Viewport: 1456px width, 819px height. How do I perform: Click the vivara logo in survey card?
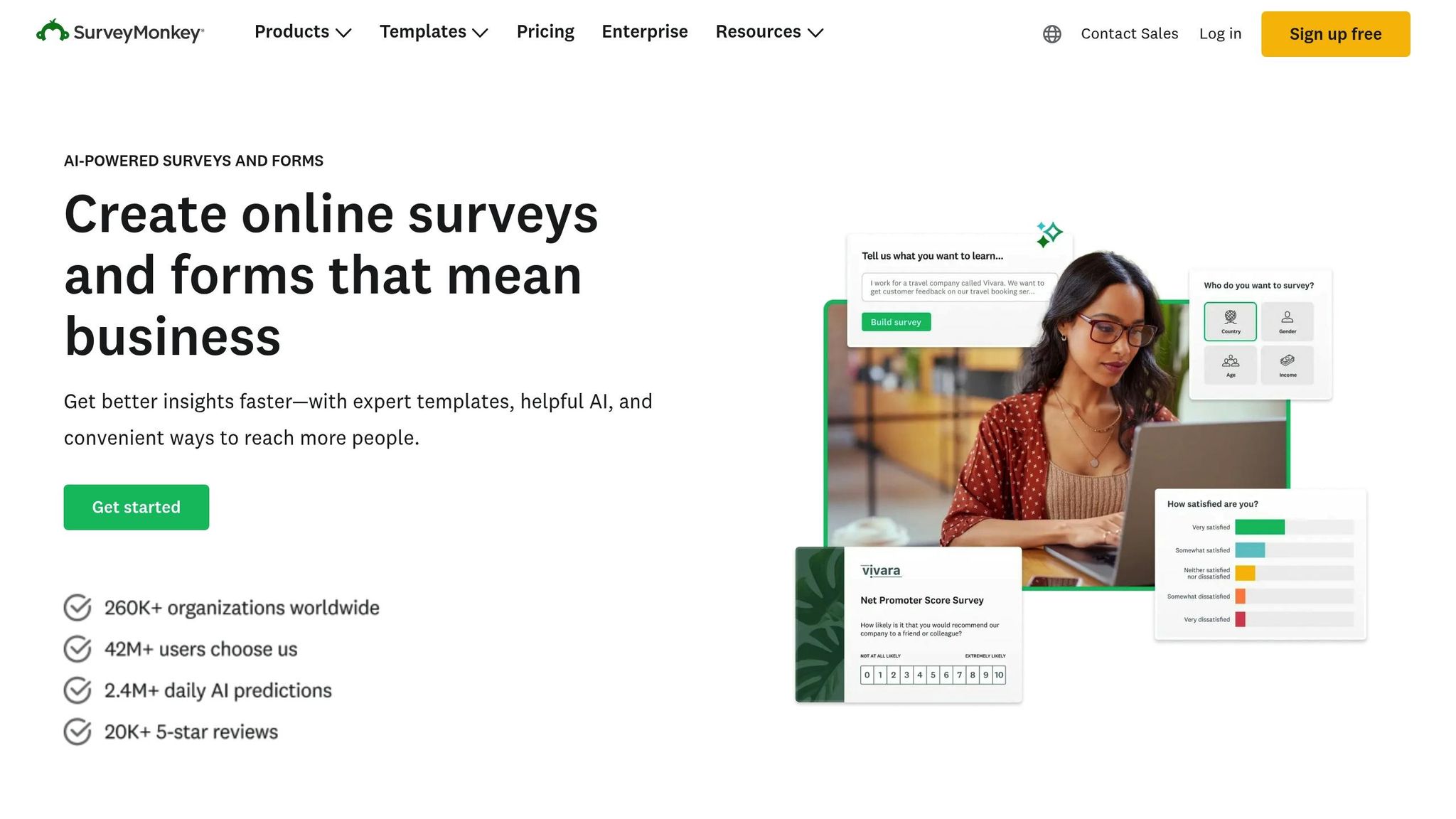(x=880, y=570)
